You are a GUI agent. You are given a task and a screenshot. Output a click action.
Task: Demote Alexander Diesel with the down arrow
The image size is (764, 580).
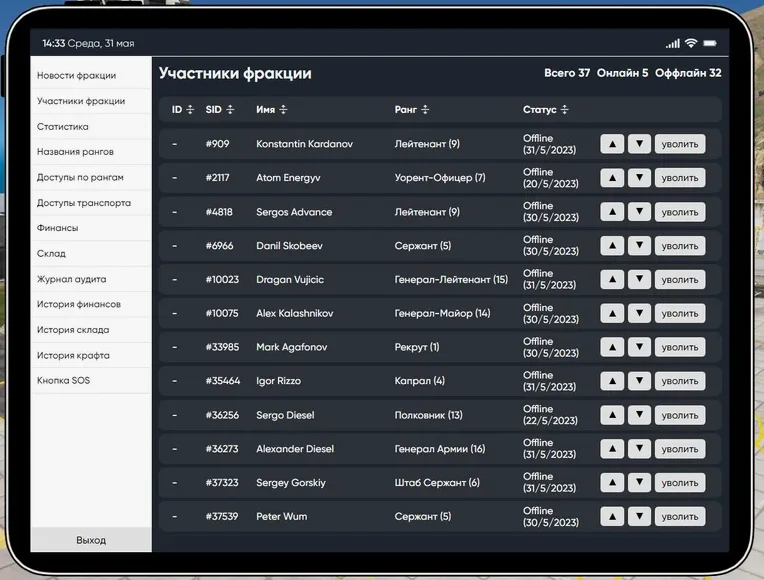639,448
